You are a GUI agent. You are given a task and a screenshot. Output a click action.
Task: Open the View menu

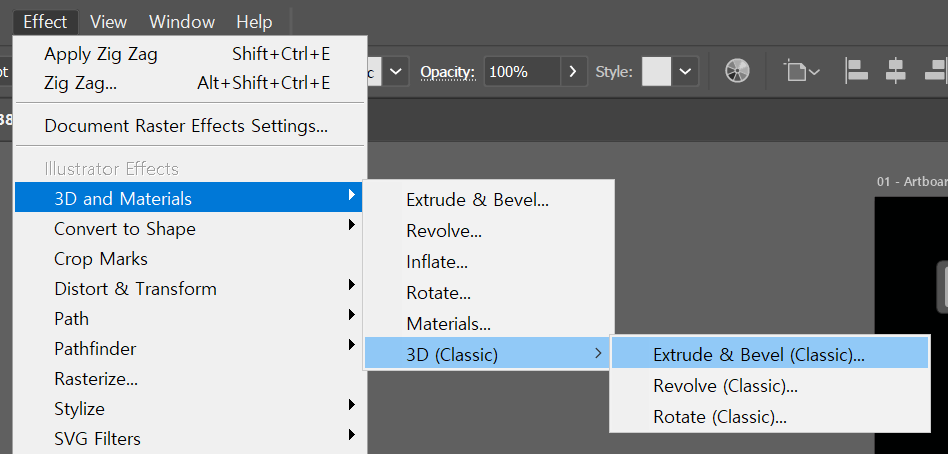[x=108, y=22]
